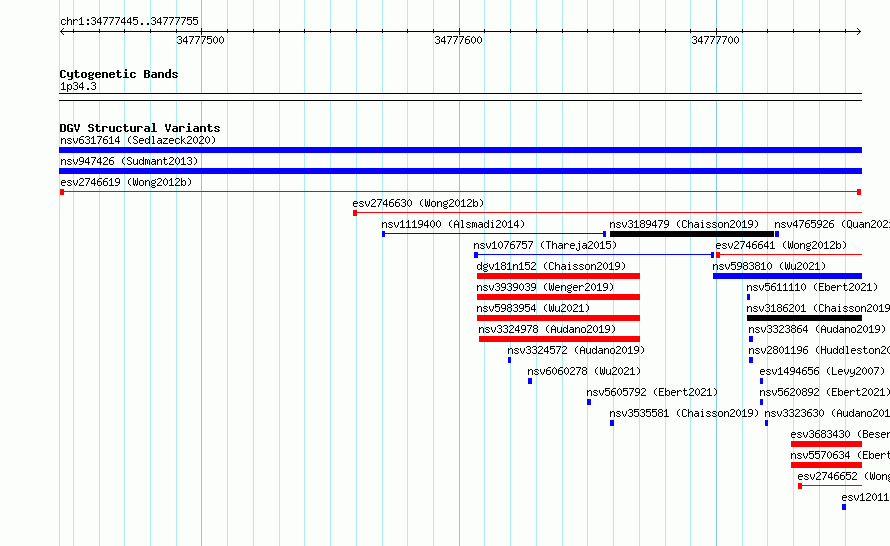Click the blue marker under nsv3324572

510,360
